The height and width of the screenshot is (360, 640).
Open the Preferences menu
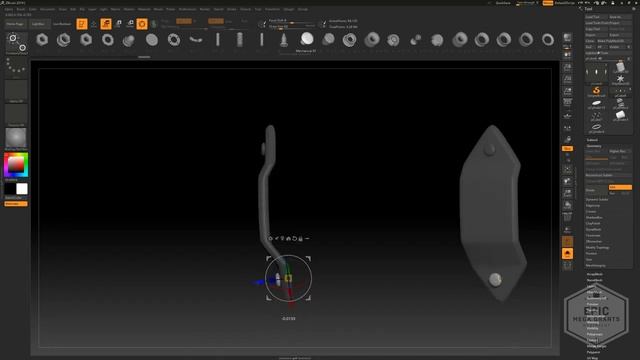(x=187, y=9)
